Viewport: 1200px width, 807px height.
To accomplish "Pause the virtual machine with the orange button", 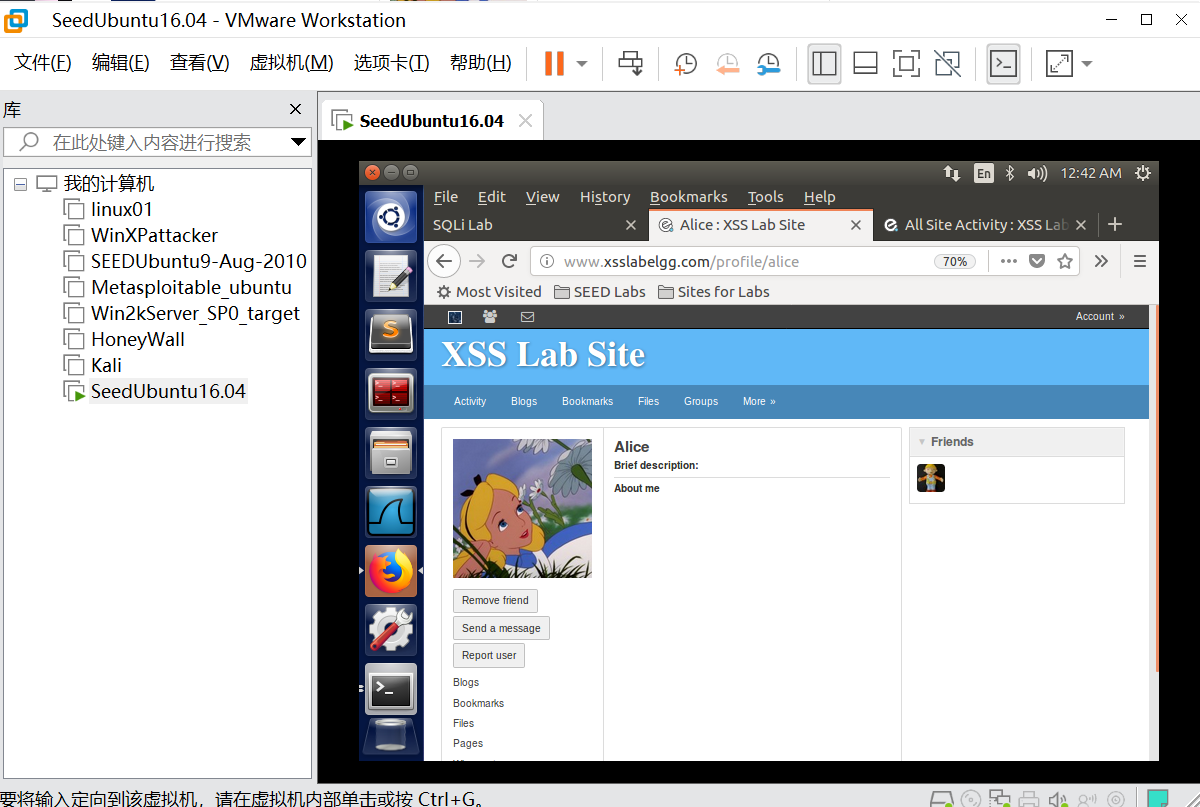I will coord(554,63).
